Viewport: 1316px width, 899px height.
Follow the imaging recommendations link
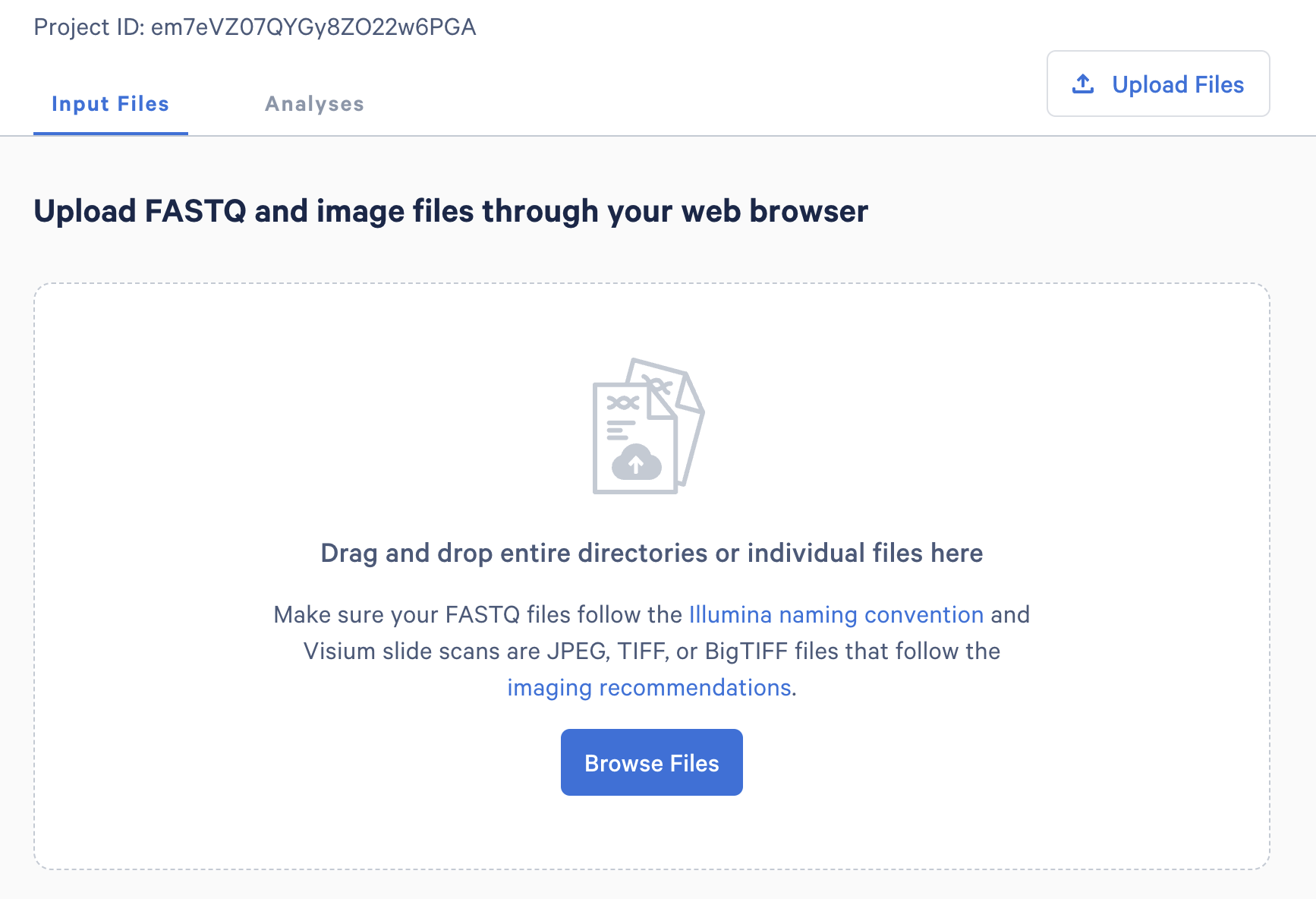point(649,687)
